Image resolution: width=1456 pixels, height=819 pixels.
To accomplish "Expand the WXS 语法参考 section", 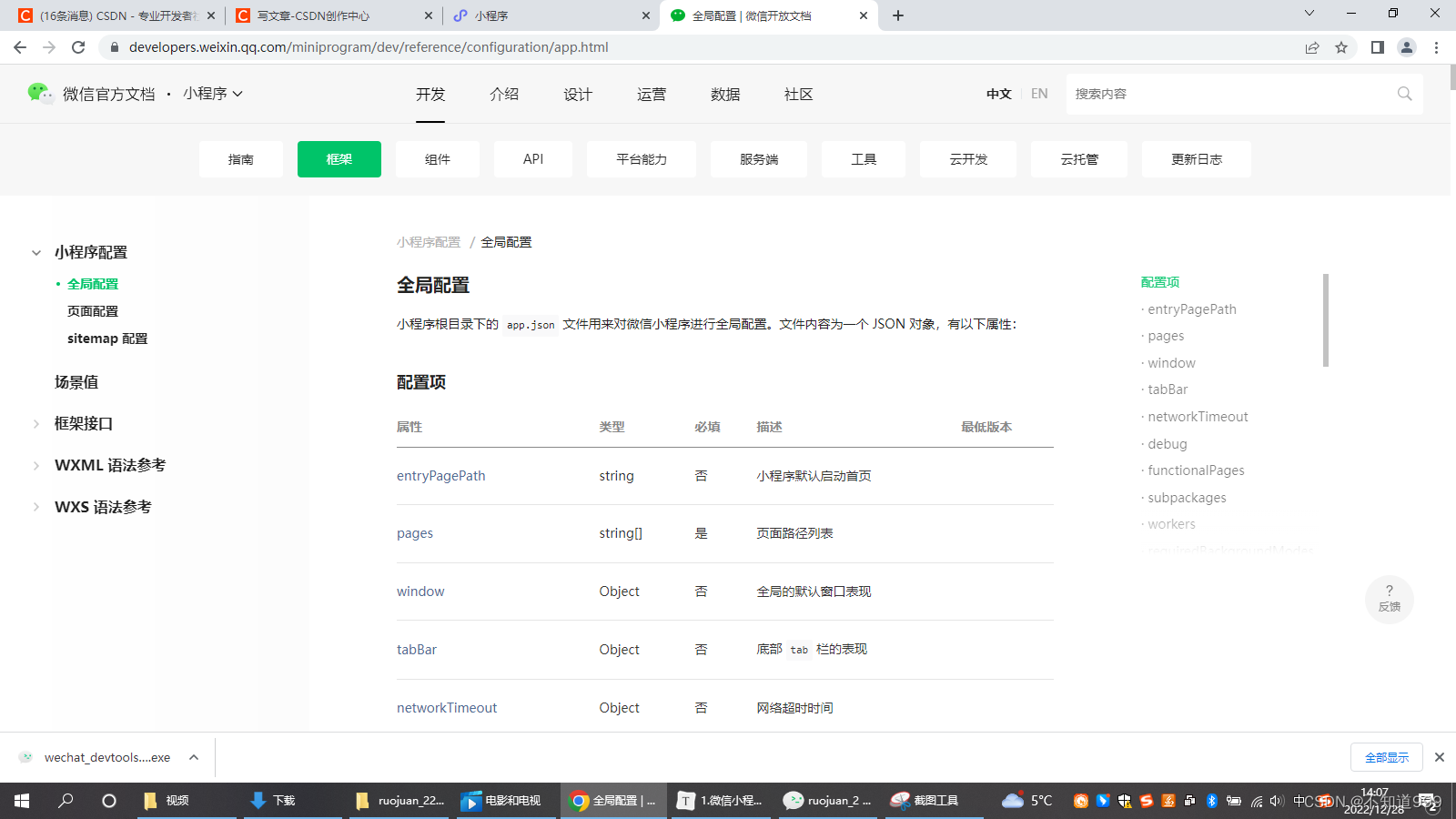I will point(36,508).
